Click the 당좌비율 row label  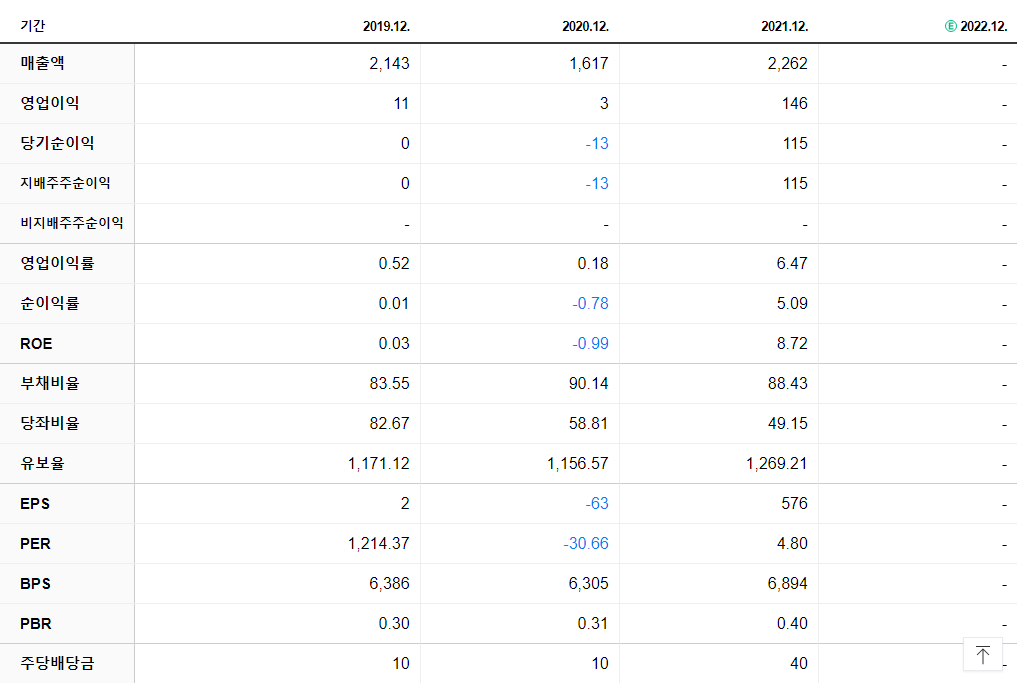click(x=50, y=424)
